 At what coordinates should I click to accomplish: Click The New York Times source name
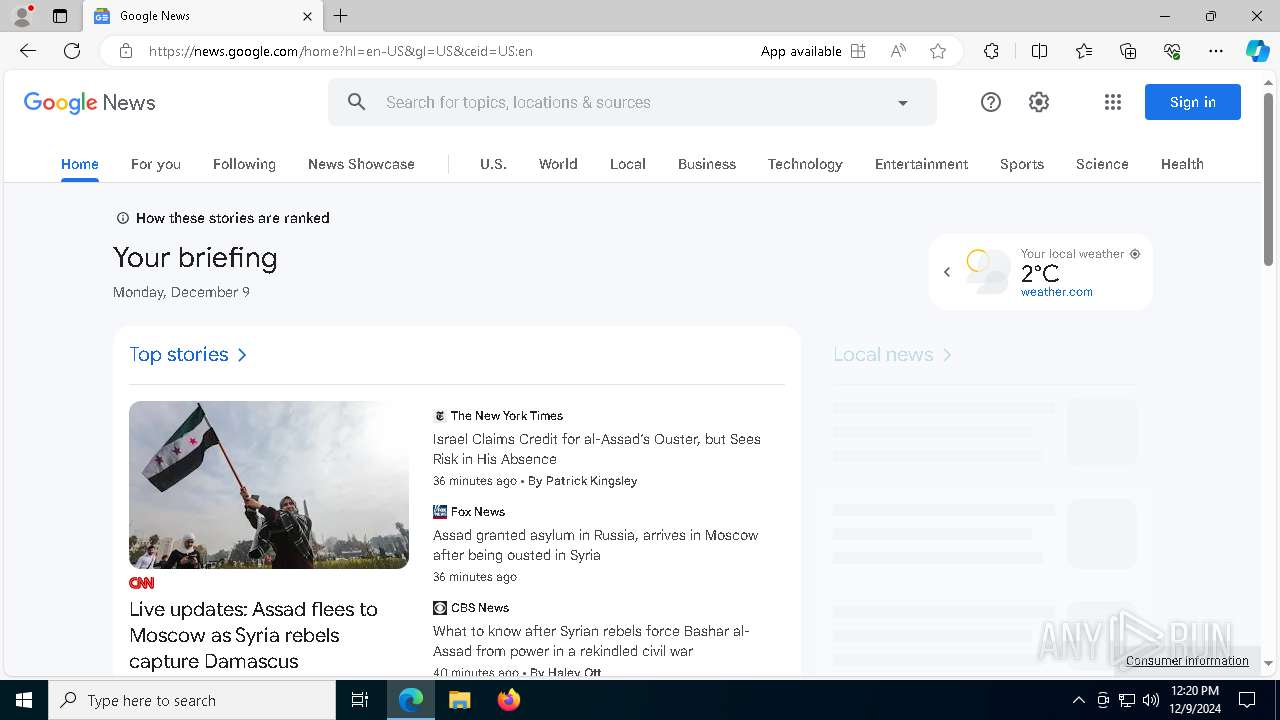[x=507, y=416]
